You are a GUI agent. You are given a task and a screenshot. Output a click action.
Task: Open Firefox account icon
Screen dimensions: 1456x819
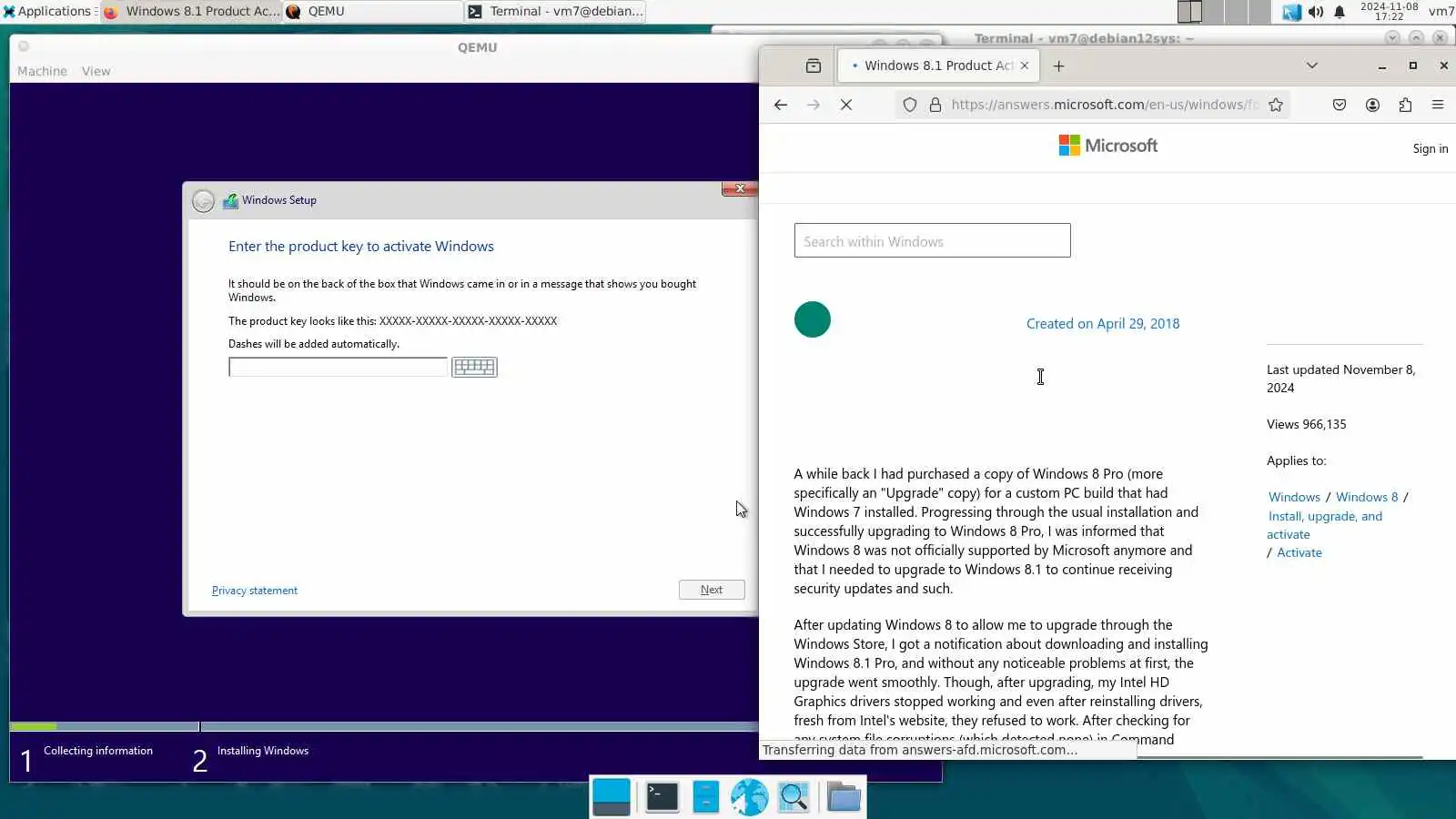1372,105
